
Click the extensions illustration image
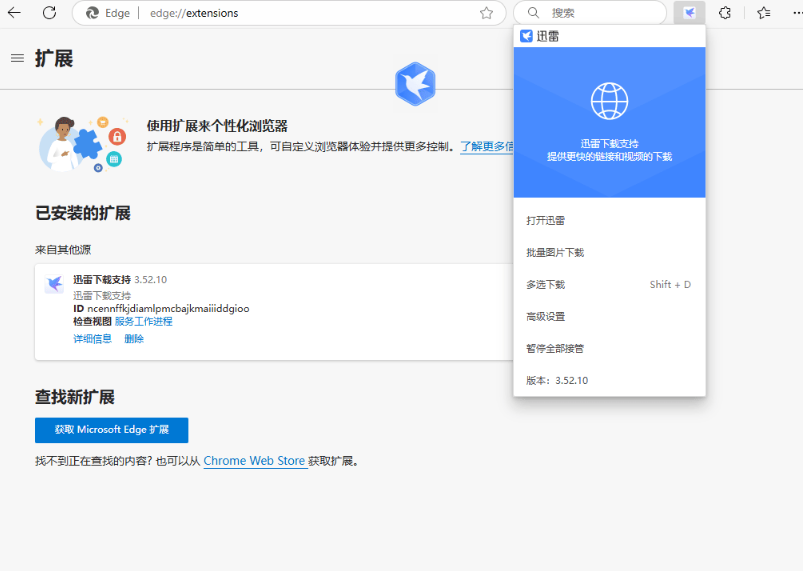[82, 144]
